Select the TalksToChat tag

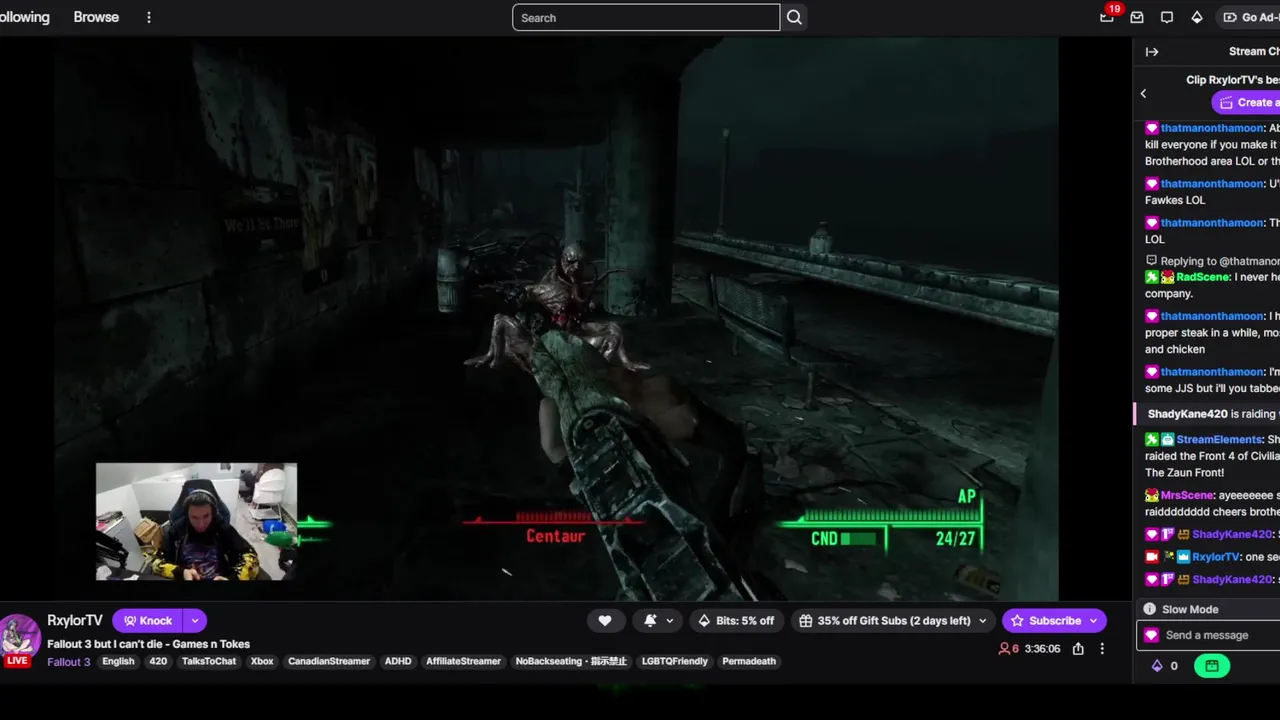tap(209, 661)
